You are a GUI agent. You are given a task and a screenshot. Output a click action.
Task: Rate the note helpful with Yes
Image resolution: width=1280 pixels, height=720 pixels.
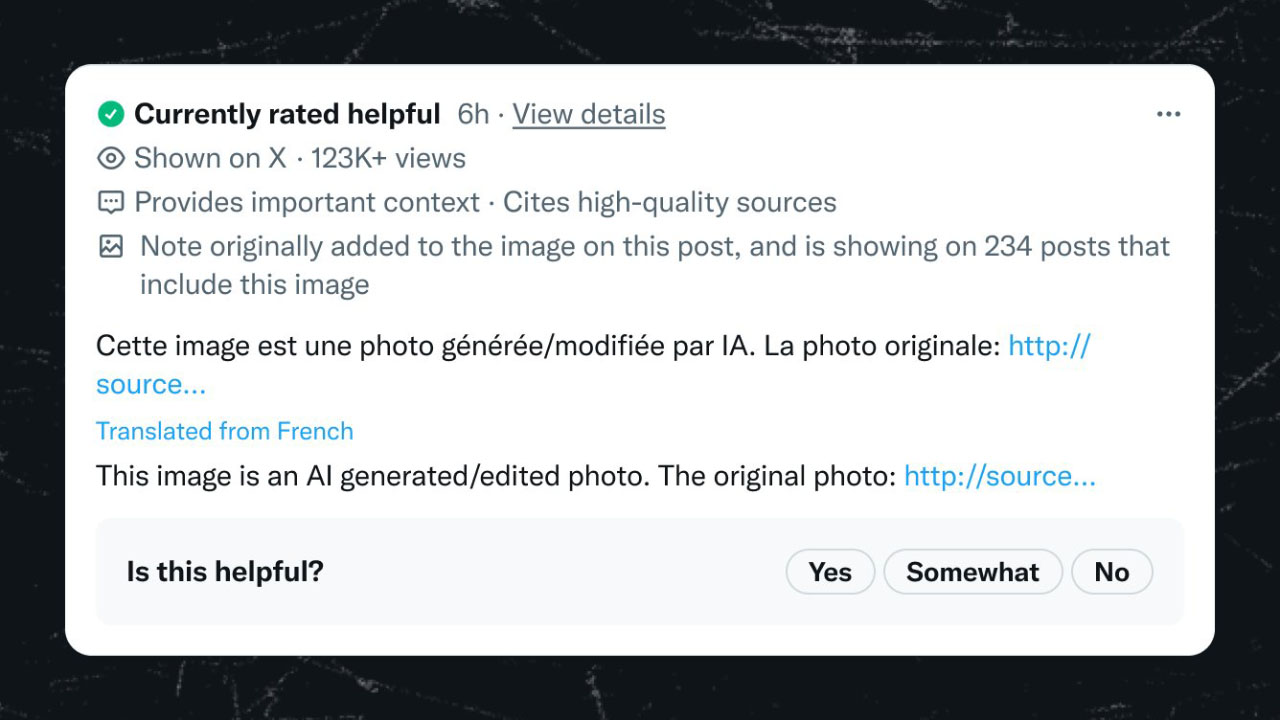(x=830, y=572)
